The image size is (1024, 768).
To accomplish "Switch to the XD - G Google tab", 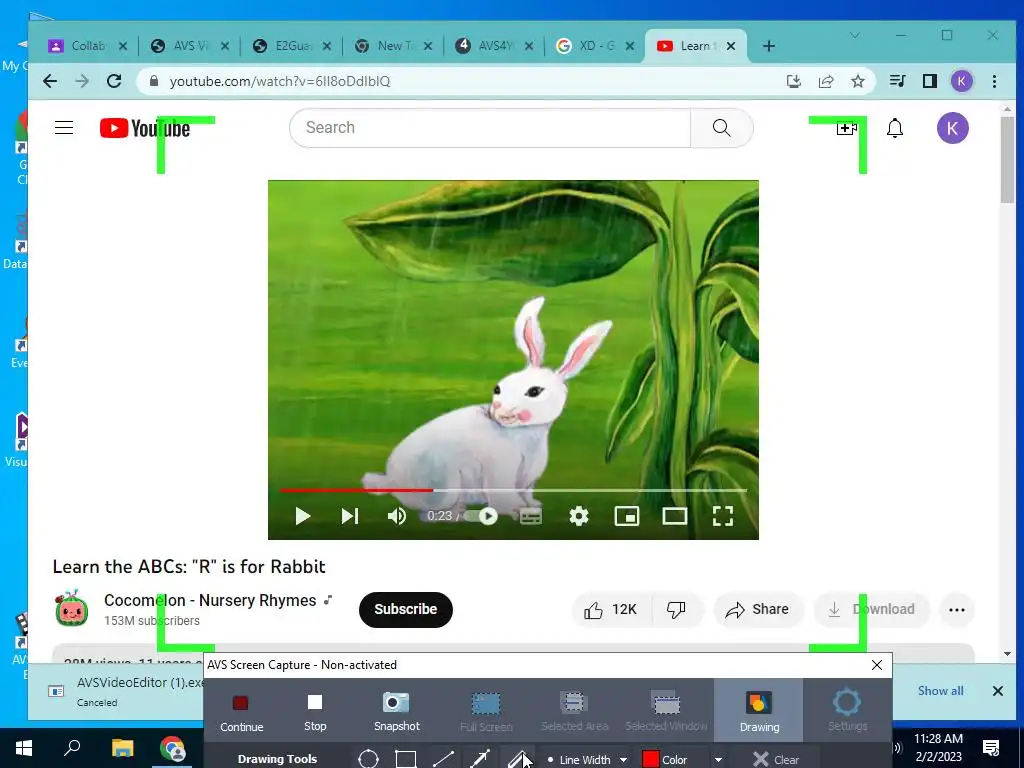I will click(596, 46).
